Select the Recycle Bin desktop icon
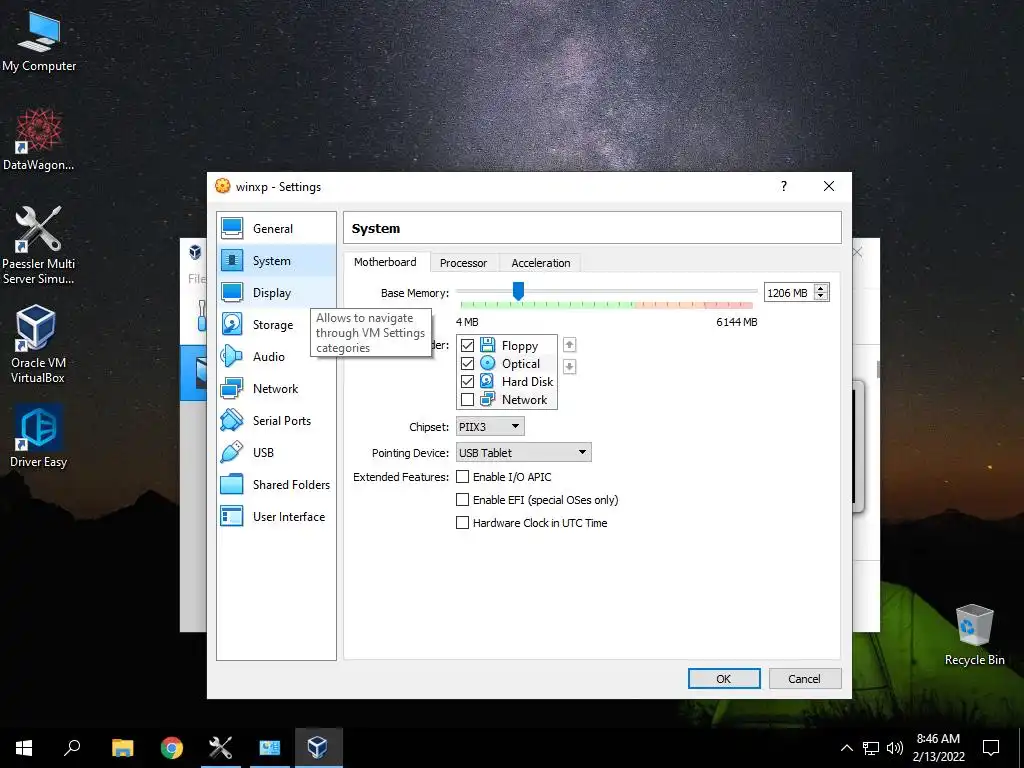The height and width of the screenshot is (768, 1024). [x=974, y=635]
